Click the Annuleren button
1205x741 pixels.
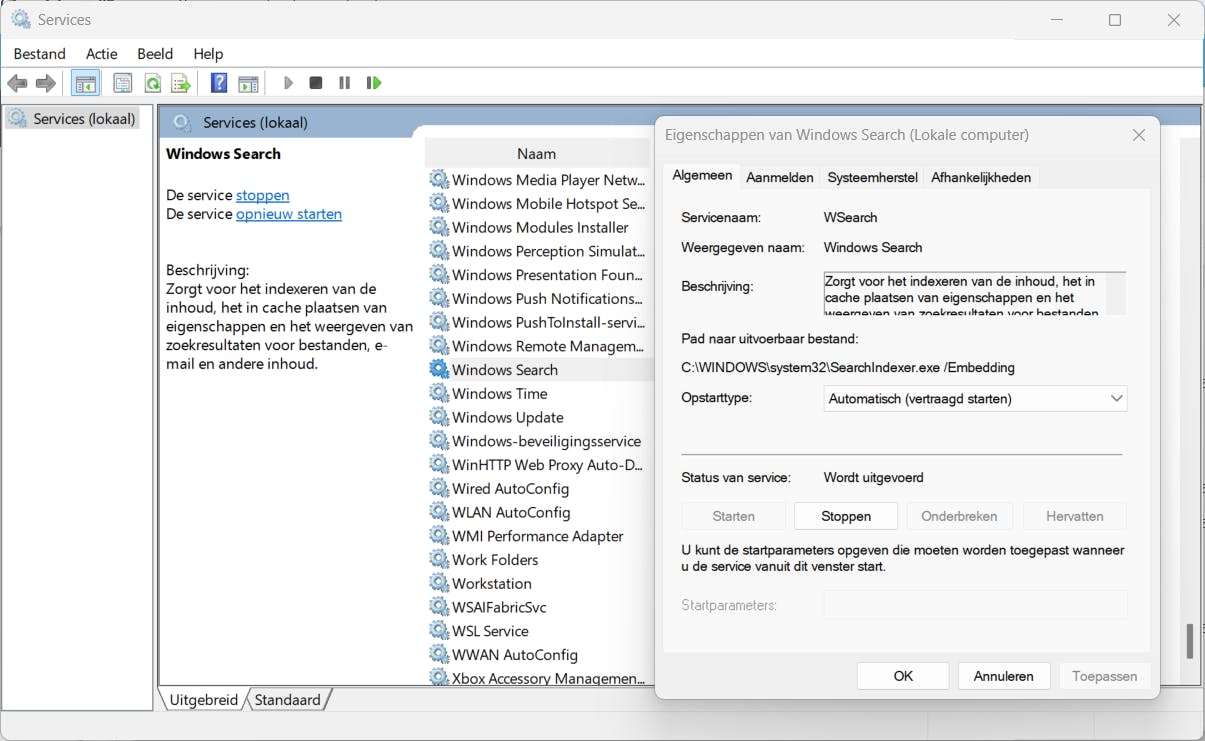[x=1004, y=676]
